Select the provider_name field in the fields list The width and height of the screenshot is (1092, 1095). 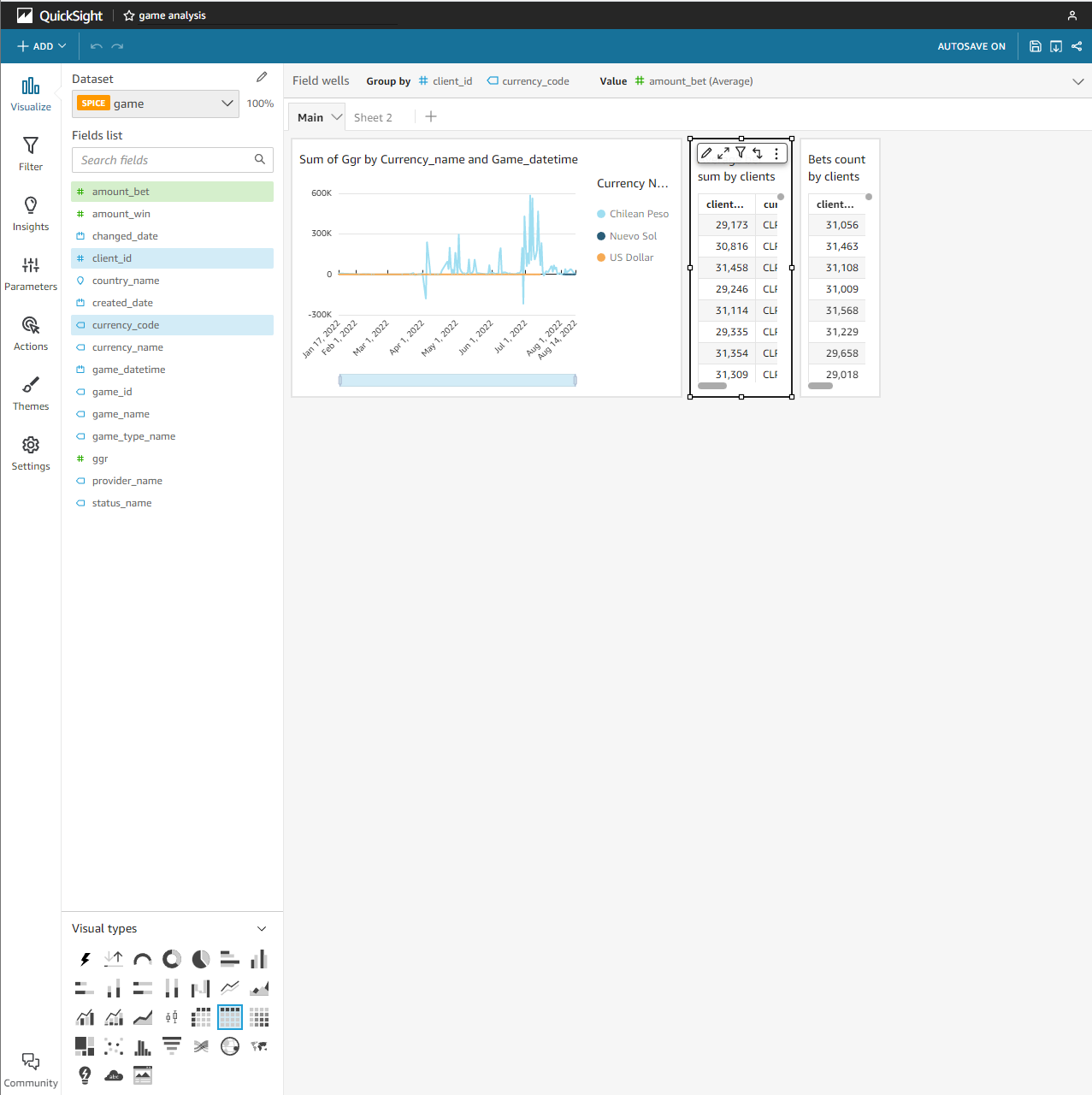click(x=173, y=481)
